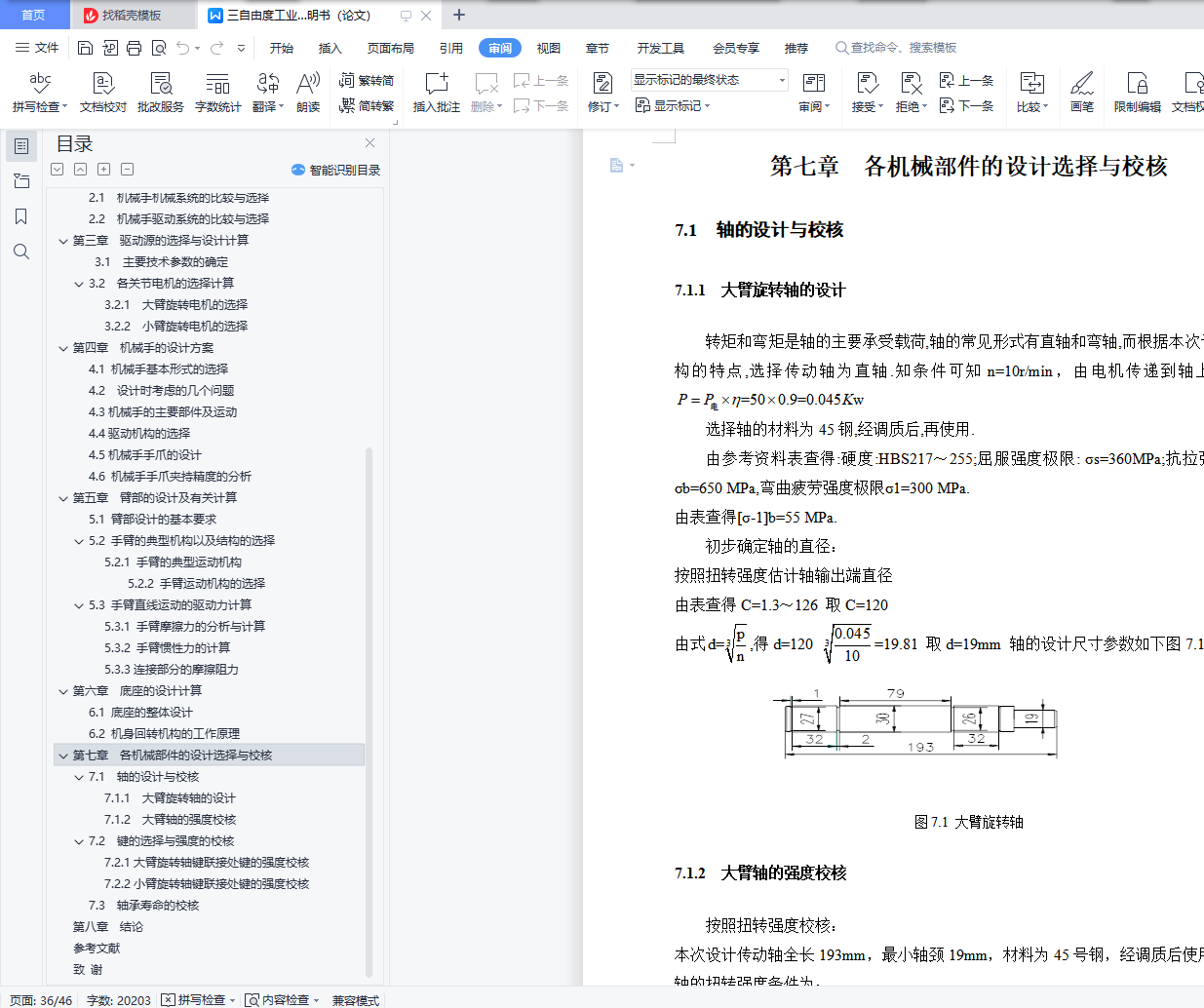Screen dimensions: 1204x1008
Task: Go to next revision with 下一条 beside 拒绝
Action: tap(966, 106)
